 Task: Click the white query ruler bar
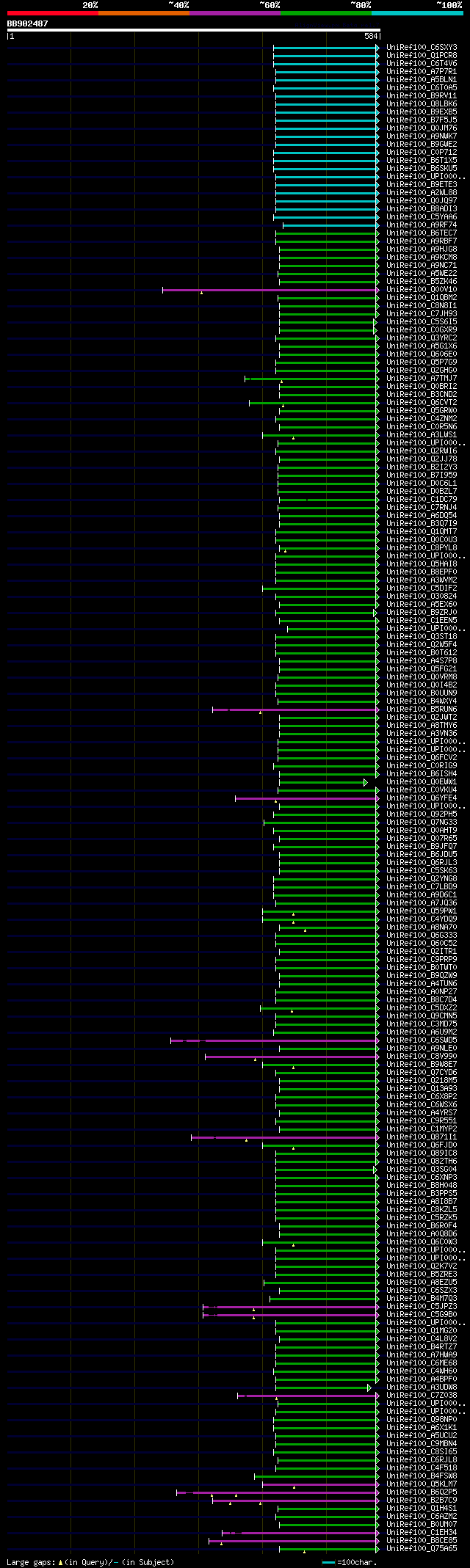(193, 30)
